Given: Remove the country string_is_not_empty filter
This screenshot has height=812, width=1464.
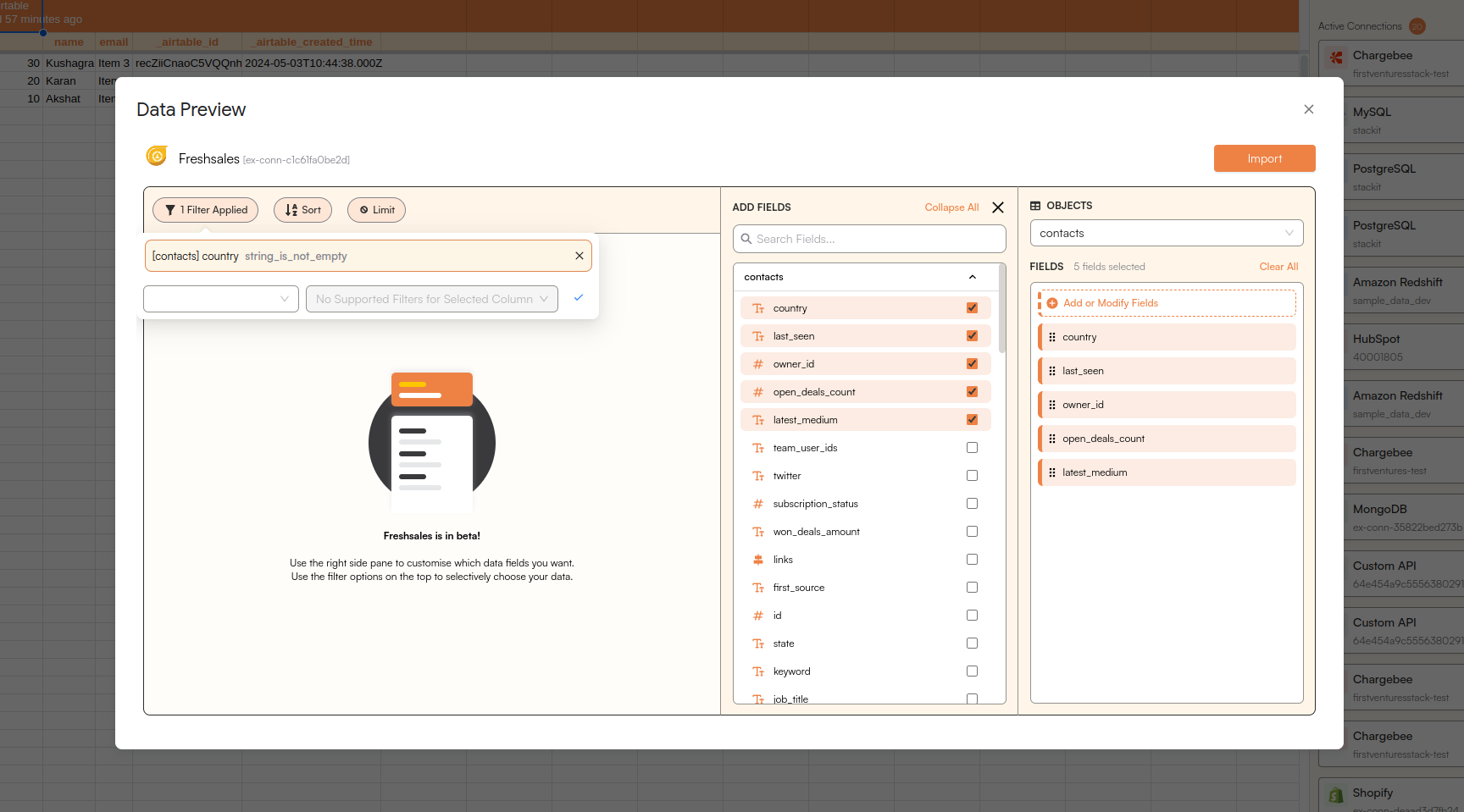Looking at the screenshot, I should pyautogui.click(x=579, y=256).
